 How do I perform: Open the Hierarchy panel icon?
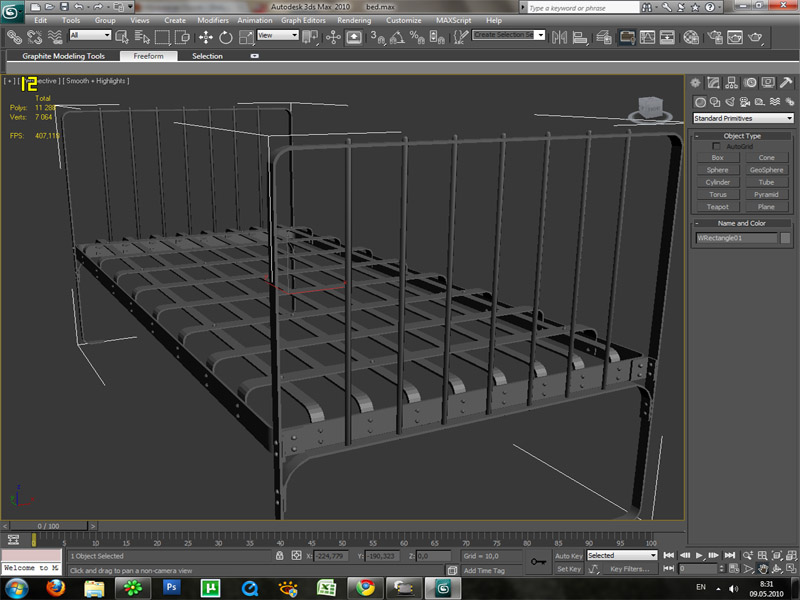[x=732, y=83]
